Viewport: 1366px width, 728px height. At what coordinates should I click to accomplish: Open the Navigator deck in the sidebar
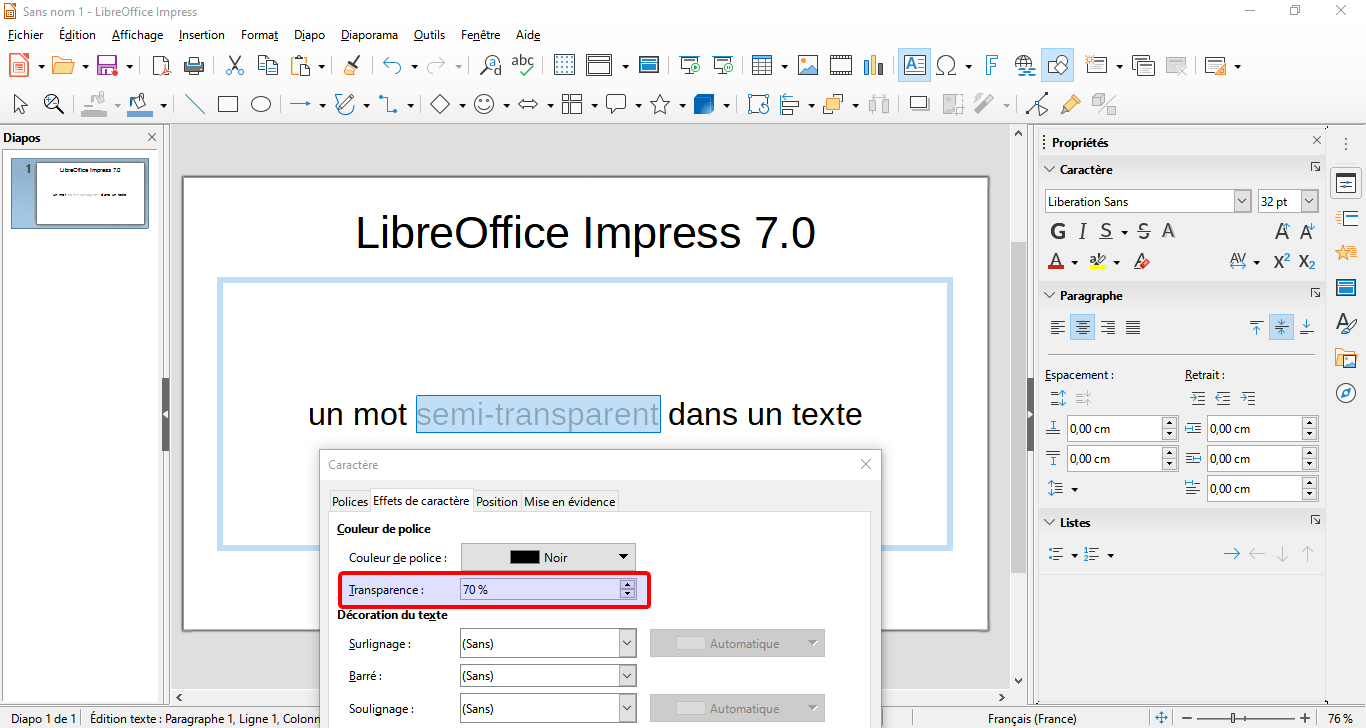[x=1346, y=392]
